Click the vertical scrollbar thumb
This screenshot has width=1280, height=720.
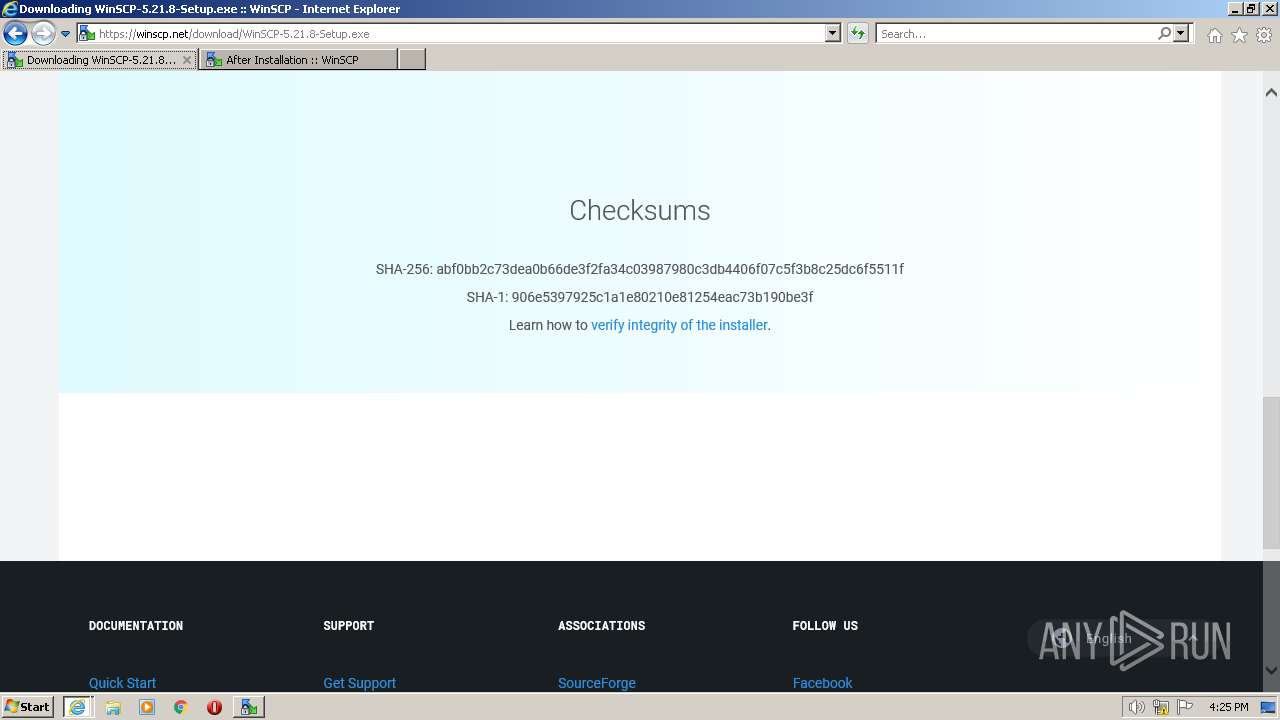point(1271,473)
